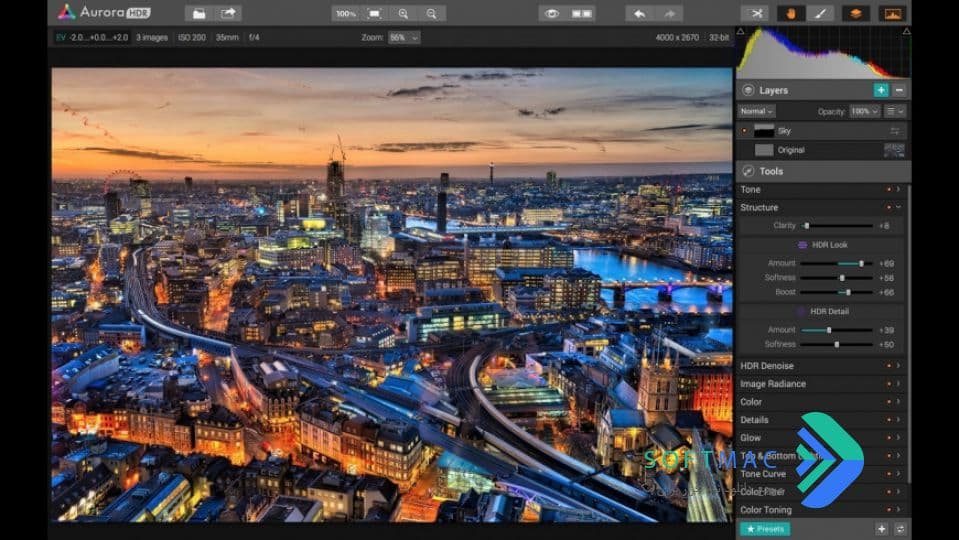Expand the Tone section chevron
This screenshot has height=540, width=959.
click(x=898, y=190)
